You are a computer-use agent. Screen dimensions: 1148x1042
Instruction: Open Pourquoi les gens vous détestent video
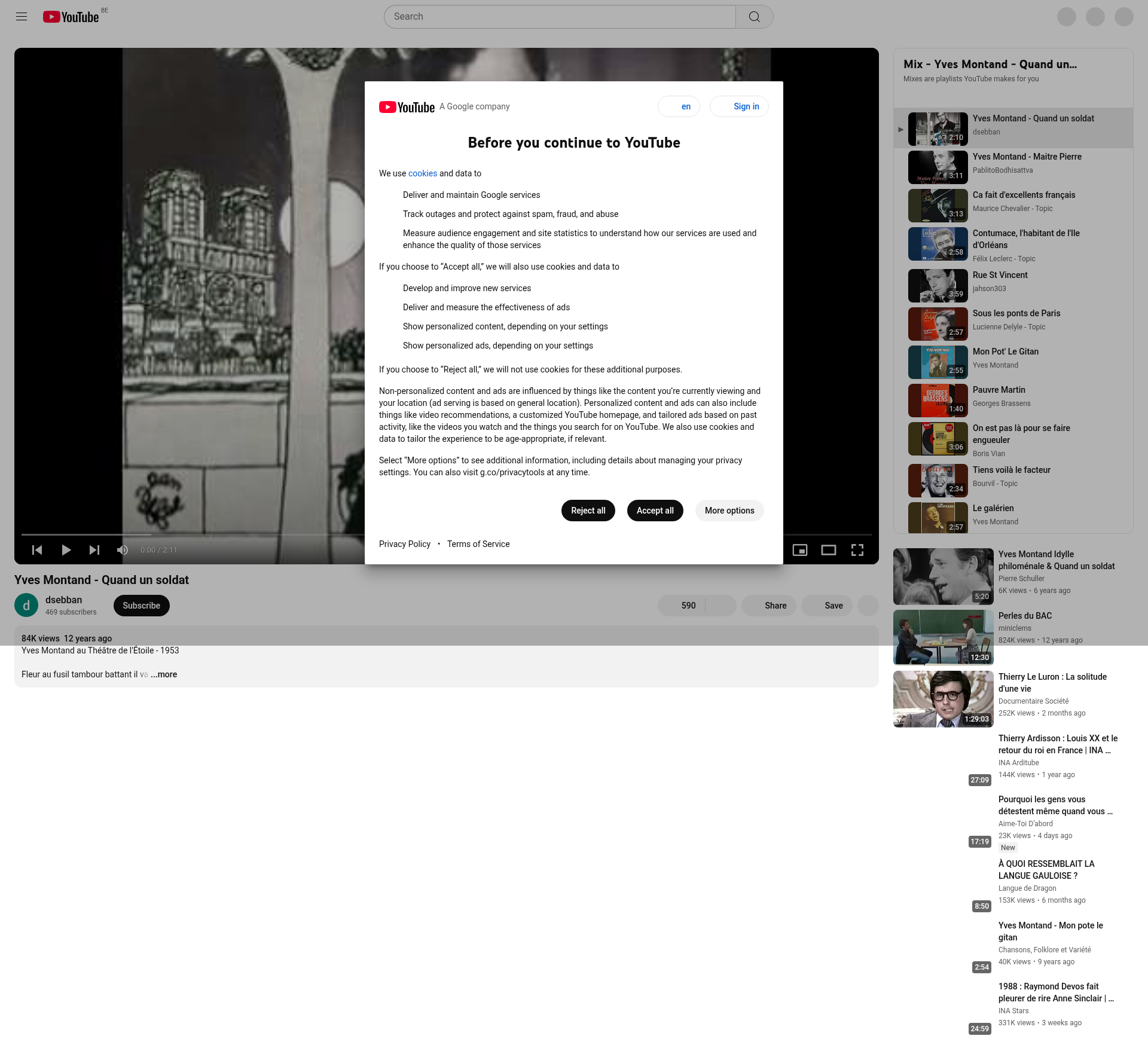(1055, 805)
